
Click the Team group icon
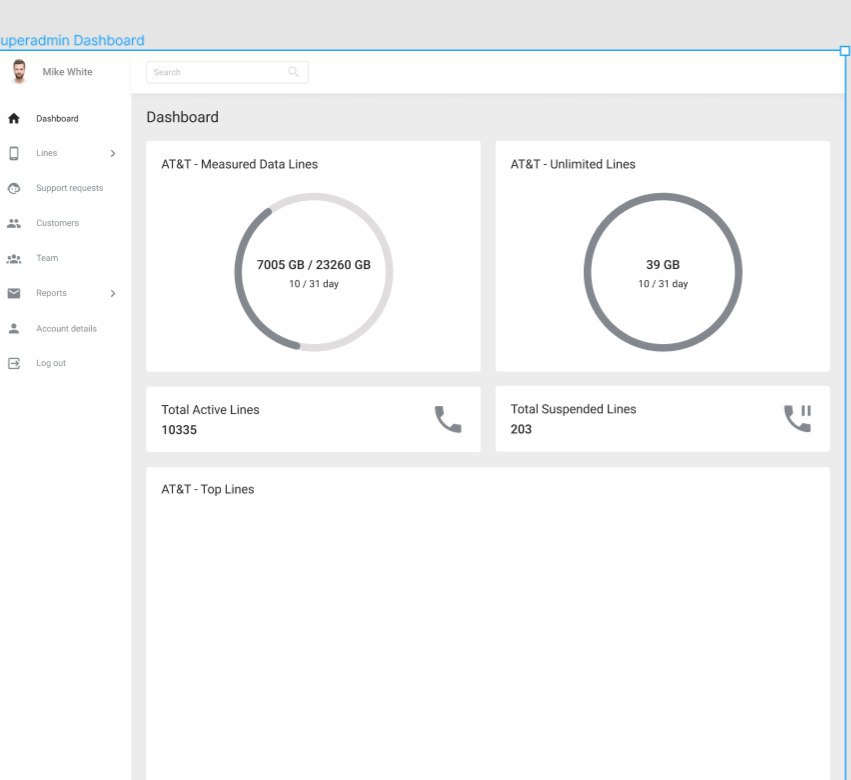tap(14, 259)
